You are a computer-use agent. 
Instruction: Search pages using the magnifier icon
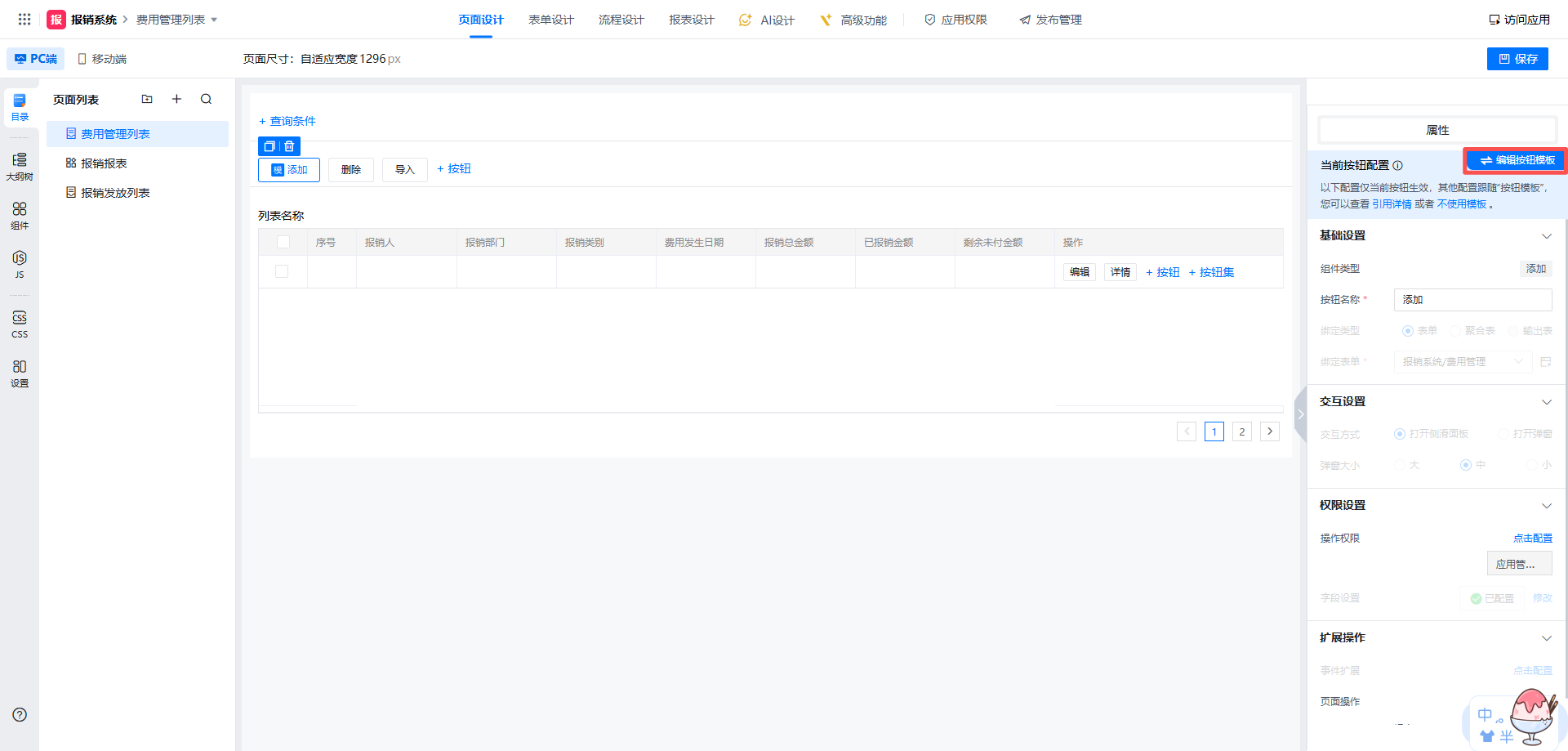206,99
